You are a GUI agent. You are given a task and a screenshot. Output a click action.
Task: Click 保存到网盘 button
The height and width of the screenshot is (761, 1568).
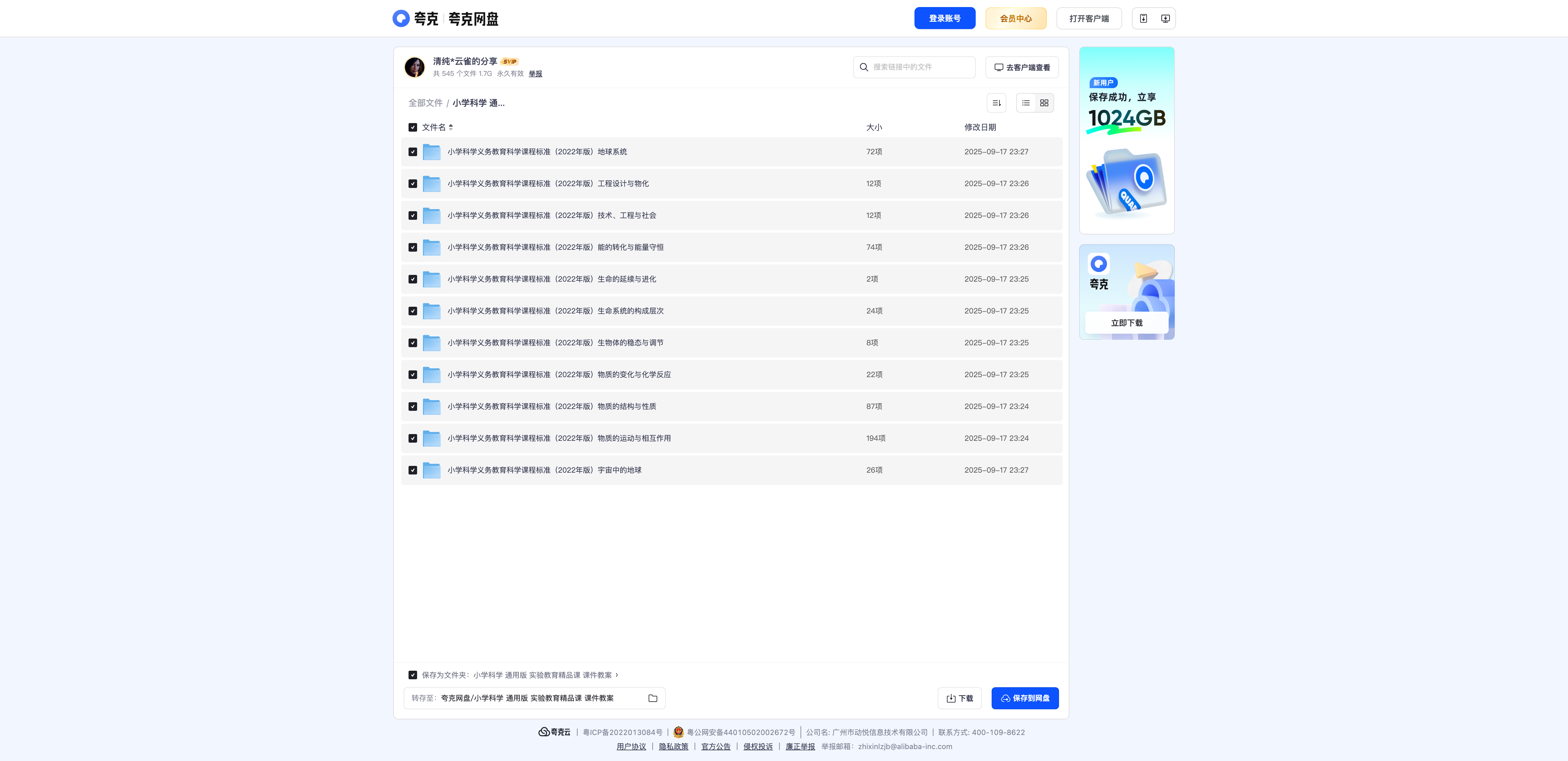click(x=1025, y=698)
